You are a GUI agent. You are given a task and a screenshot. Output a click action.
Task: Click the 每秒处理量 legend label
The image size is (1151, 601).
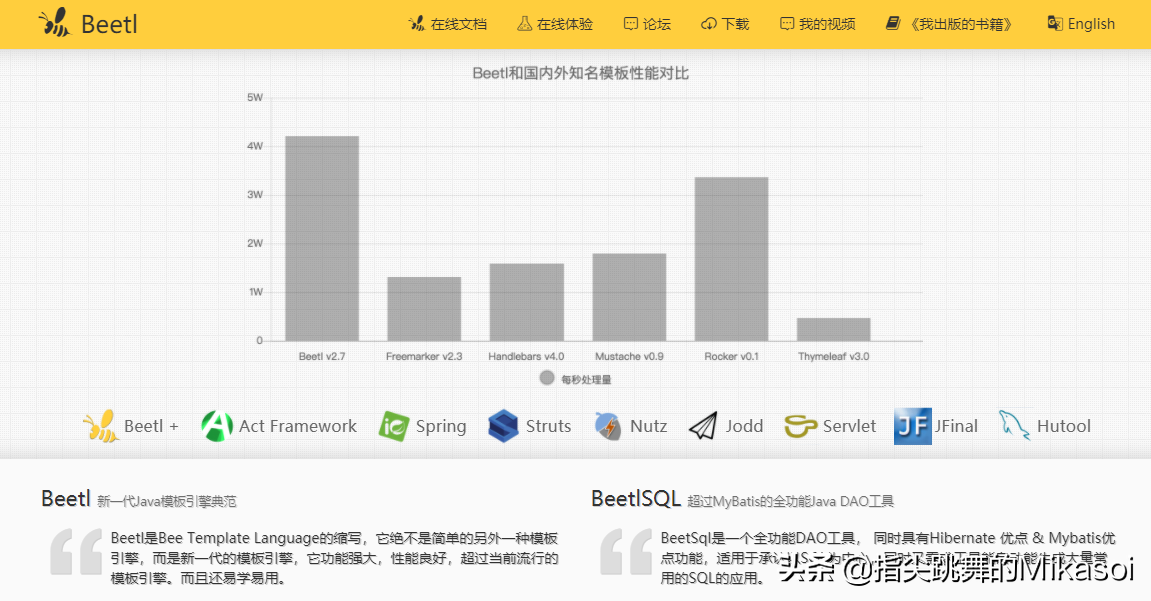pos(586,379)
